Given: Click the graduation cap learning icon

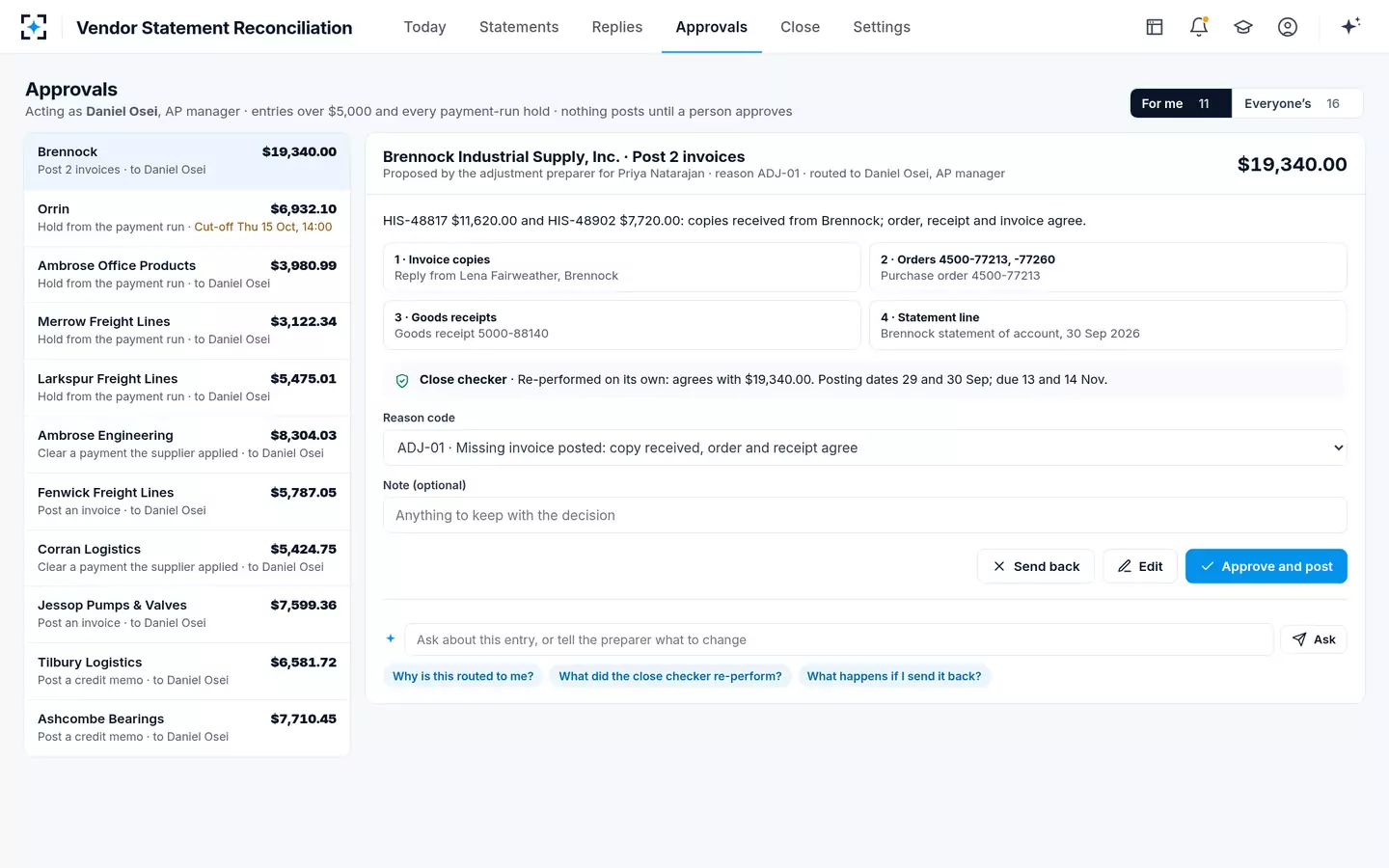Looking at the screenshot, I should point(1243,27).
